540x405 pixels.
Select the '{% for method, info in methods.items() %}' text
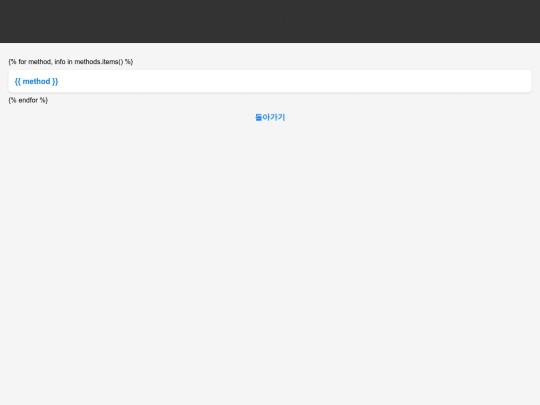click(x=71, y=62)
